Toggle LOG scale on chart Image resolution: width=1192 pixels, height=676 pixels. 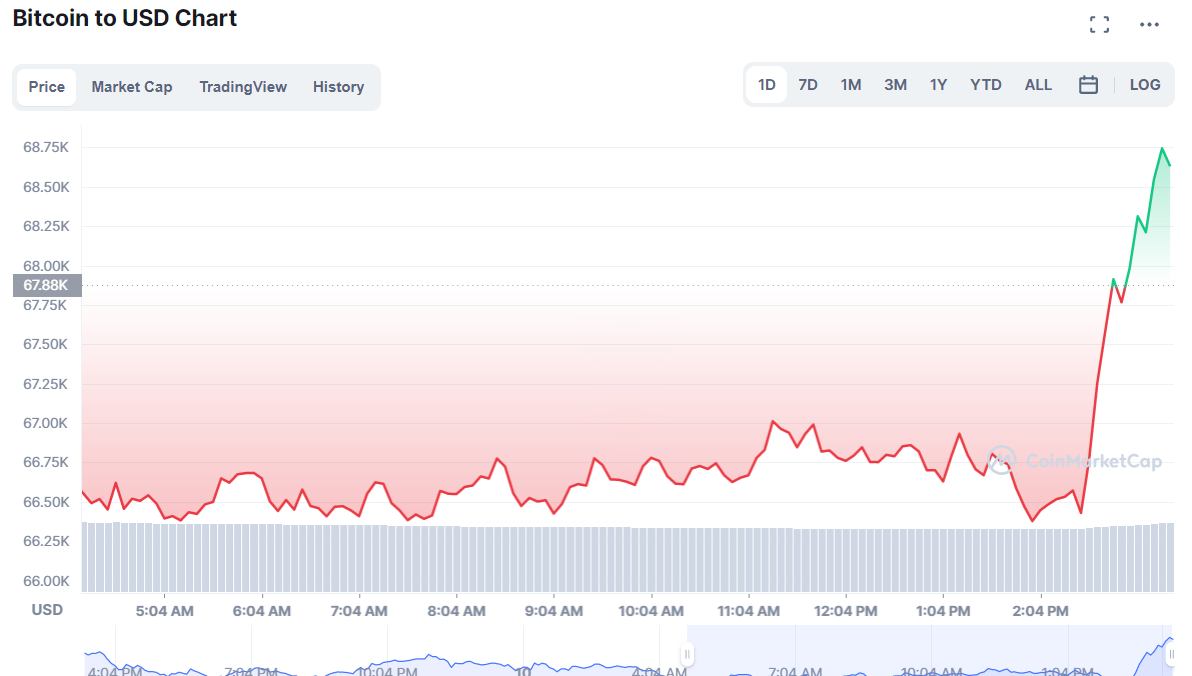click(1145, 85)
